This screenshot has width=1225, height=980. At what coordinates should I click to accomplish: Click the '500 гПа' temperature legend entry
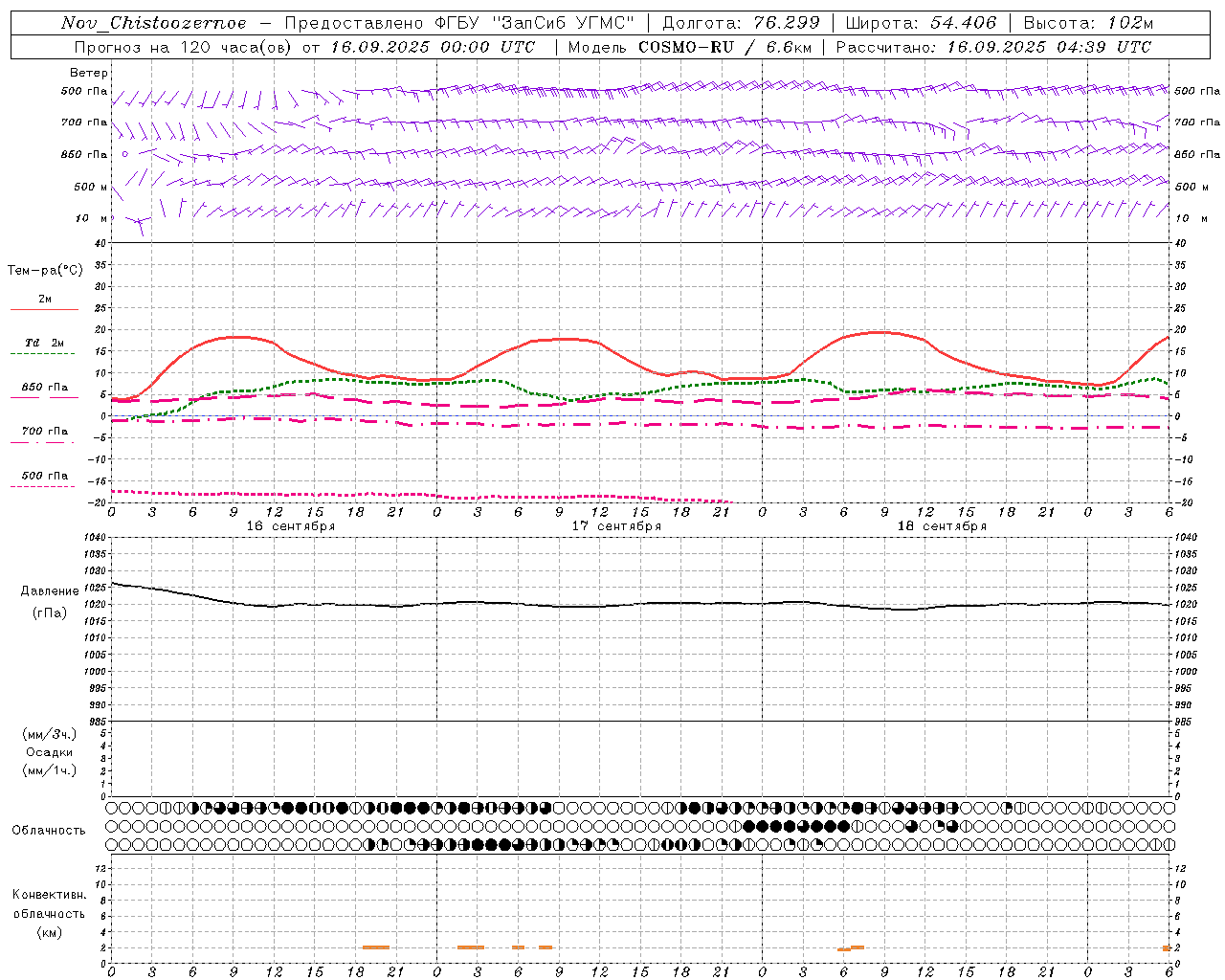(45, 476)
